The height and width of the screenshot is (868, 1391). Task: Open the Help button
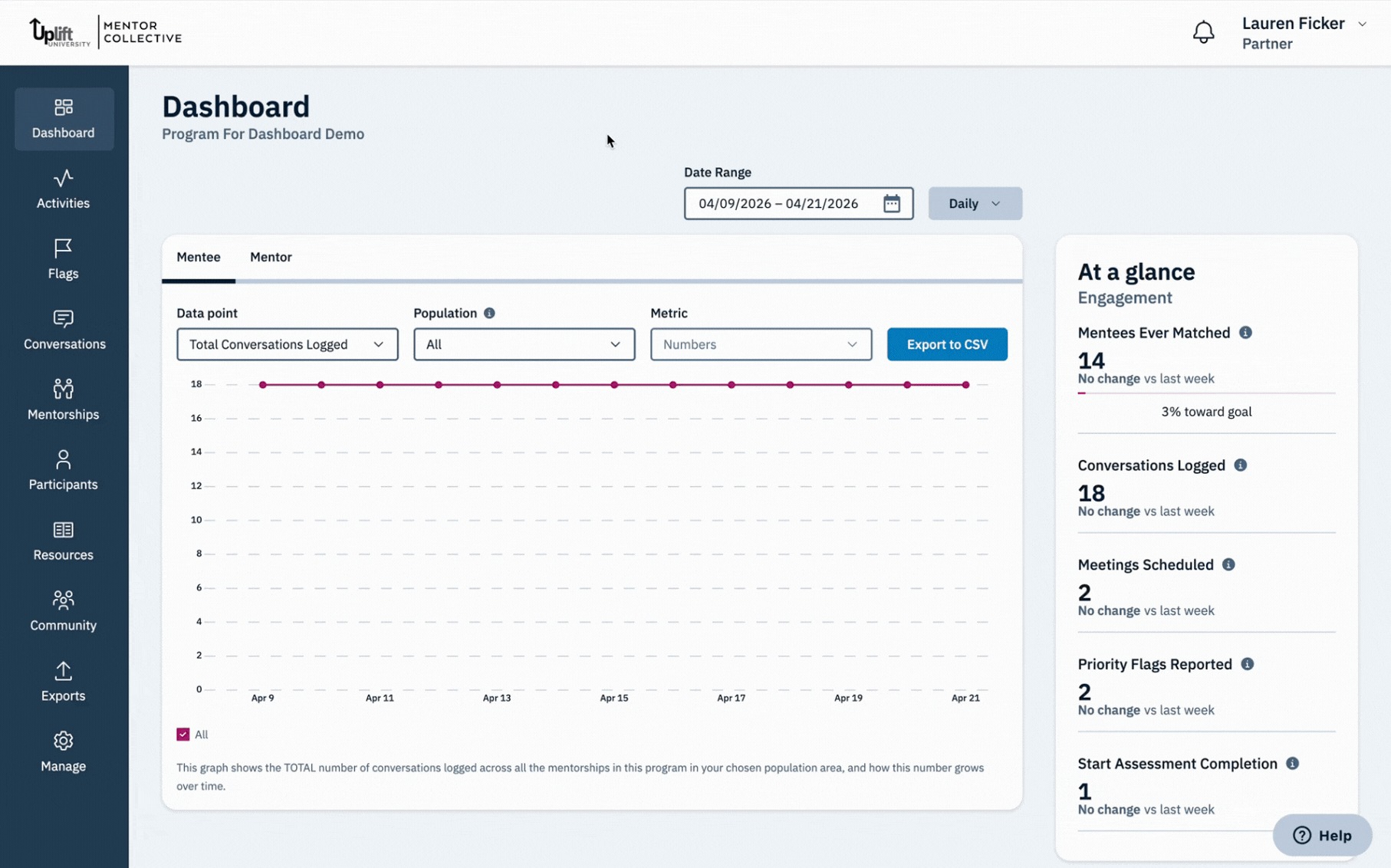(x=1322, y=835)
